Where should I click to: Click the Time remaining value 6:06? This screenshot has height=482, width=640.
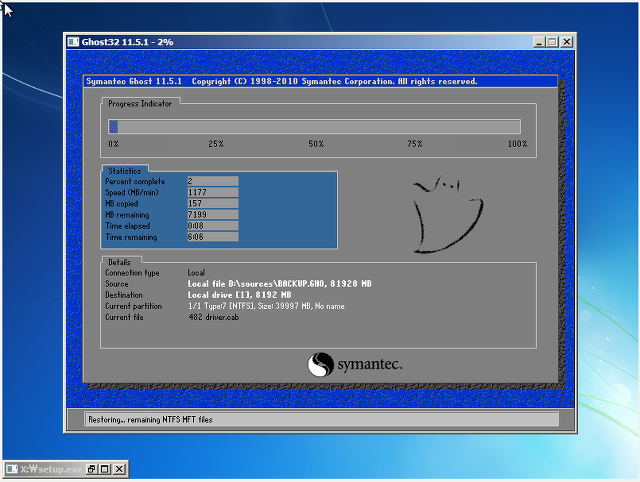[213, 237]
